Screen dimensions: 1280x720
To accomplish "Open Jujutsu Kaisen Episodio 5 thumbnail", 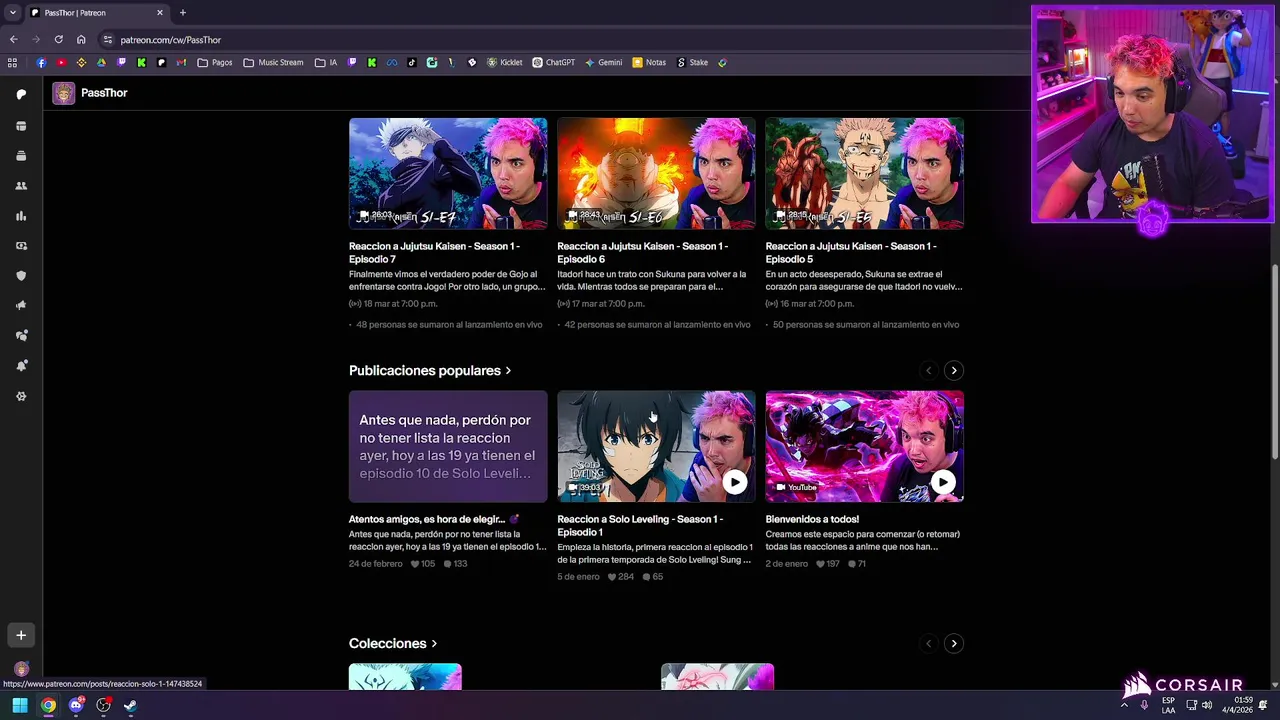I will tap(864, 174).
